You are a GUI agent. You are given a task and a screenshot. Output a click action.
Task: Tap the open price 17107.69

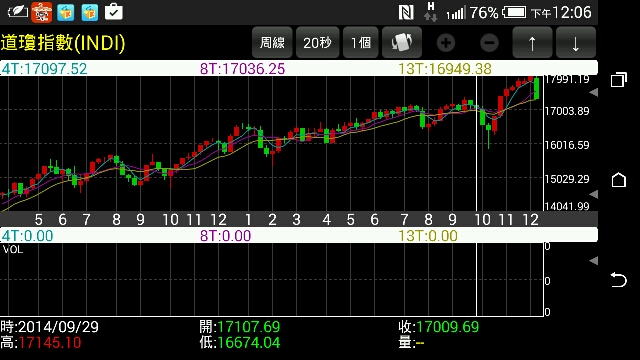click(249, 327)
